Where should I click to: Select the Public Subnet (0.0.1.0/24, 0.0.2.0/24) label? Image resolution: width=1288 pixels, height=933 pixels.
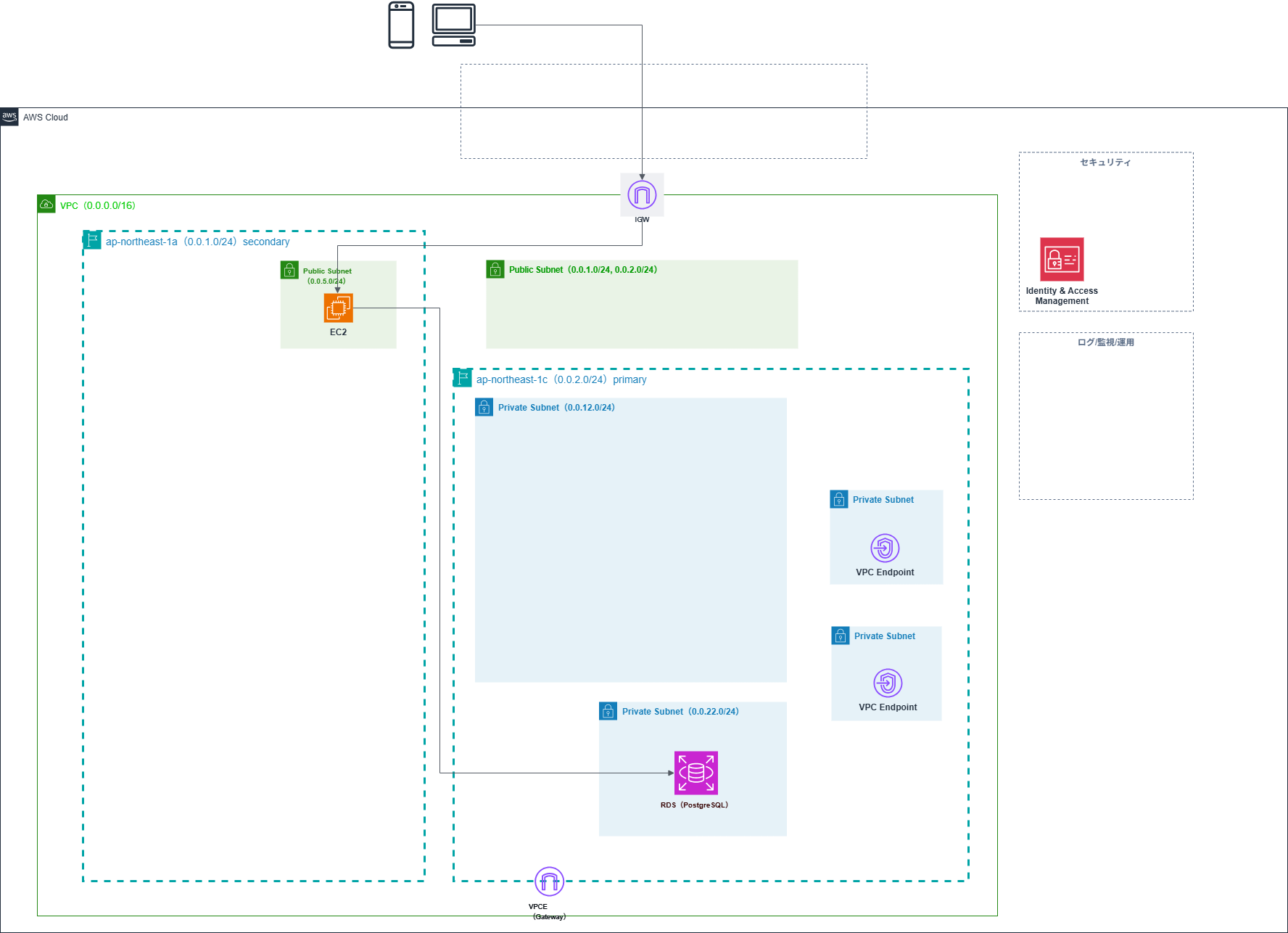click(583, 270)
